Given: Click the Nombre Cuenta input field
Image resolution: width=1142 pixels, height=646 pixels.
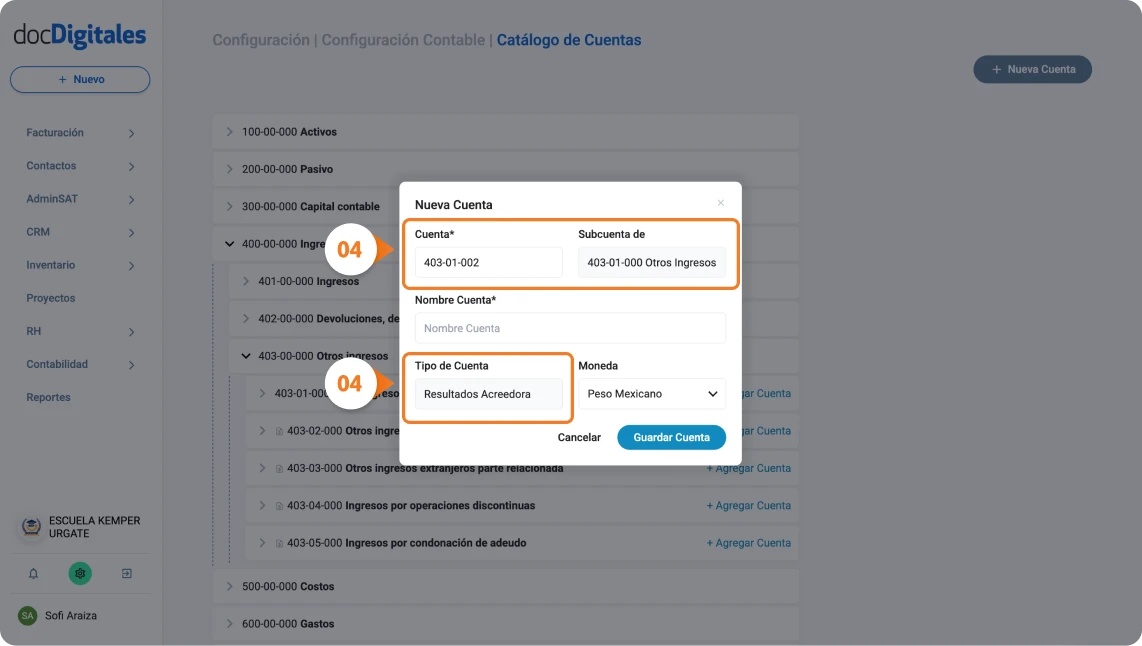Looking at the screenshot, I should (570, 328).
